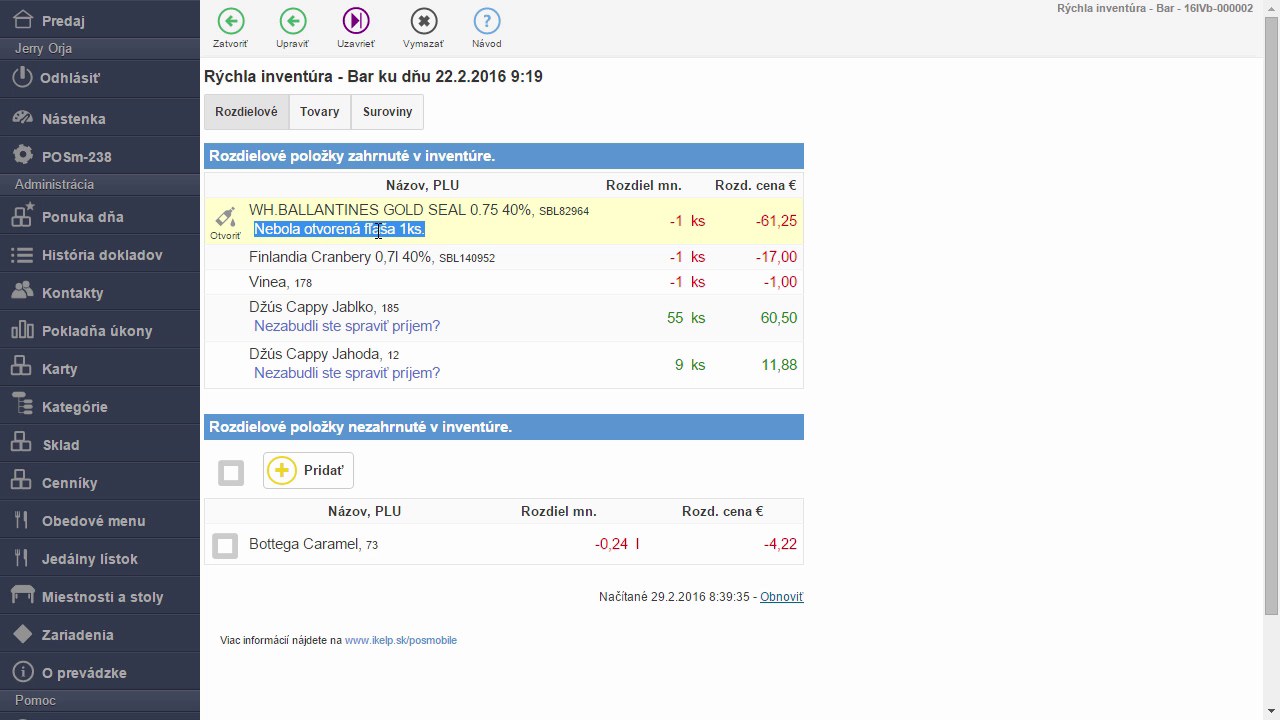Click the -17,00 price difference value

point(776,257)
